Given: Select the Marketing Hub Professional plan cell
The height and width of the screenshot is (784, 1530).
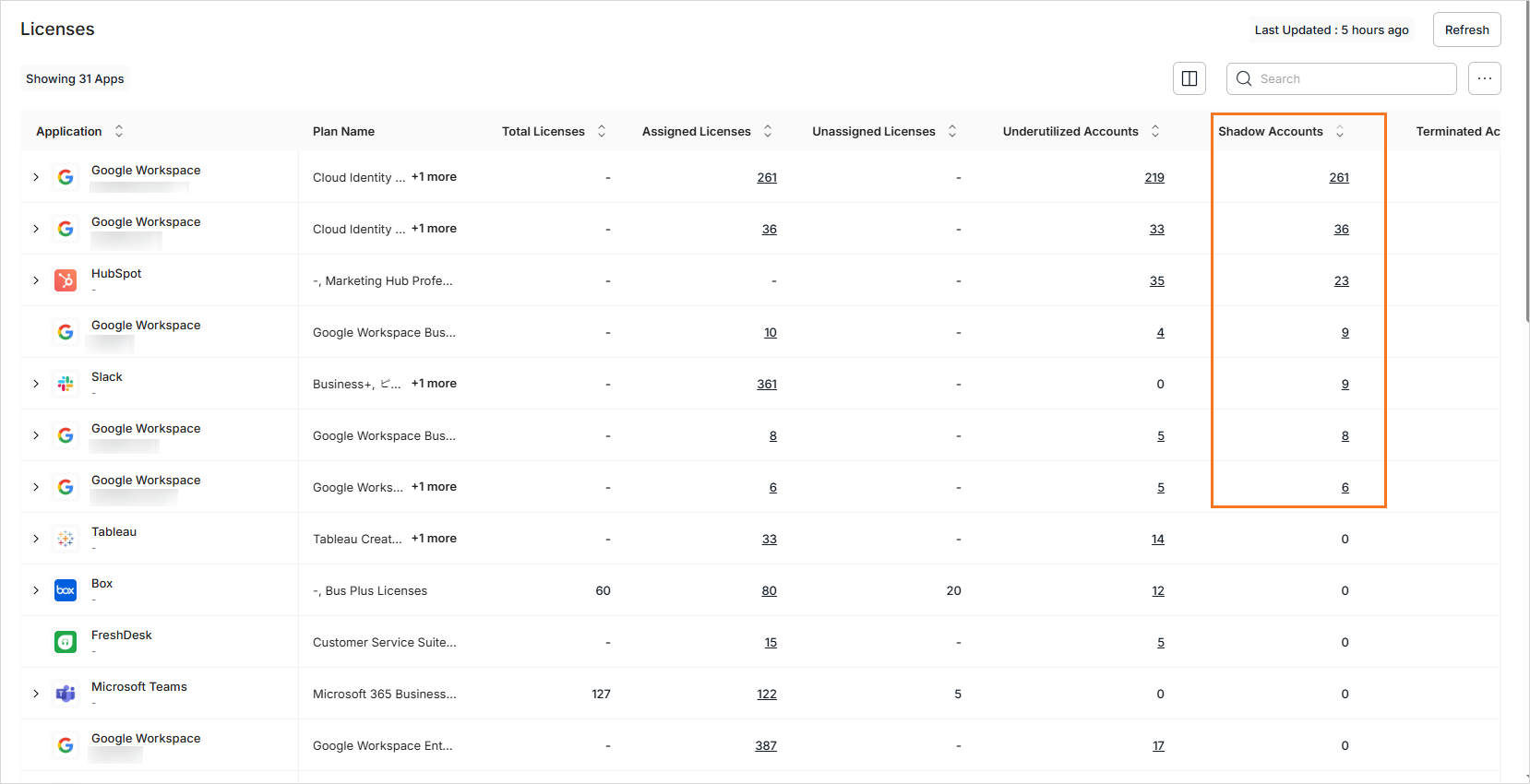Looking at the screenshot, I should point(382,280).
